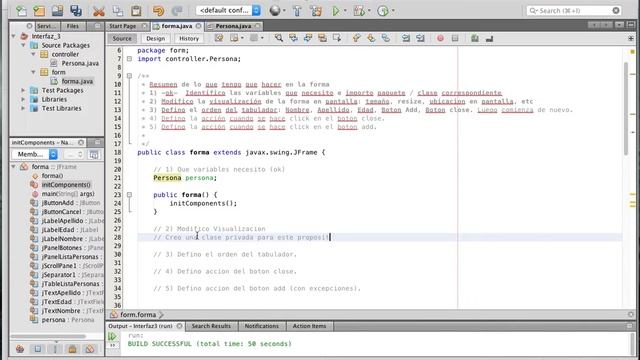The width and height of the screenshot is (640, 360).
Task: Expand the Test Packages node
Action: 23,90
